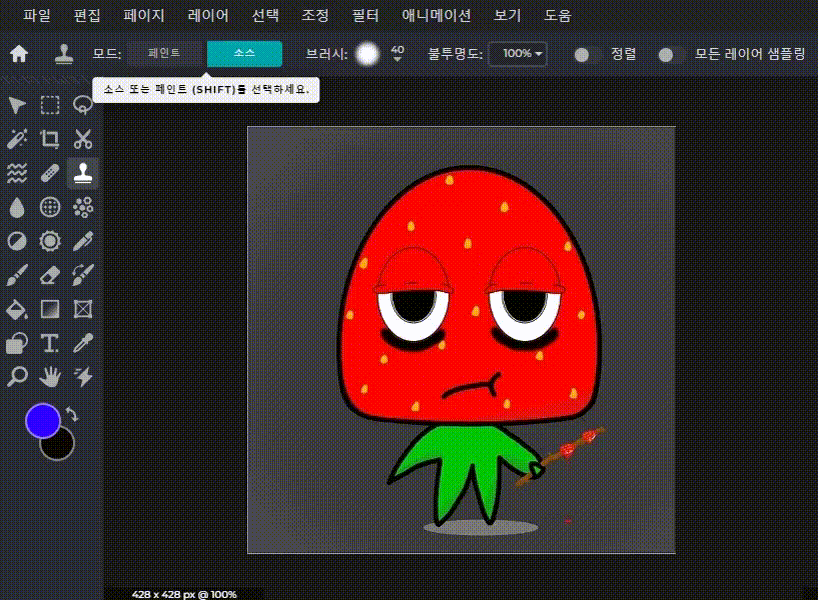Click the stamp icon in options bar

(64, 54)
